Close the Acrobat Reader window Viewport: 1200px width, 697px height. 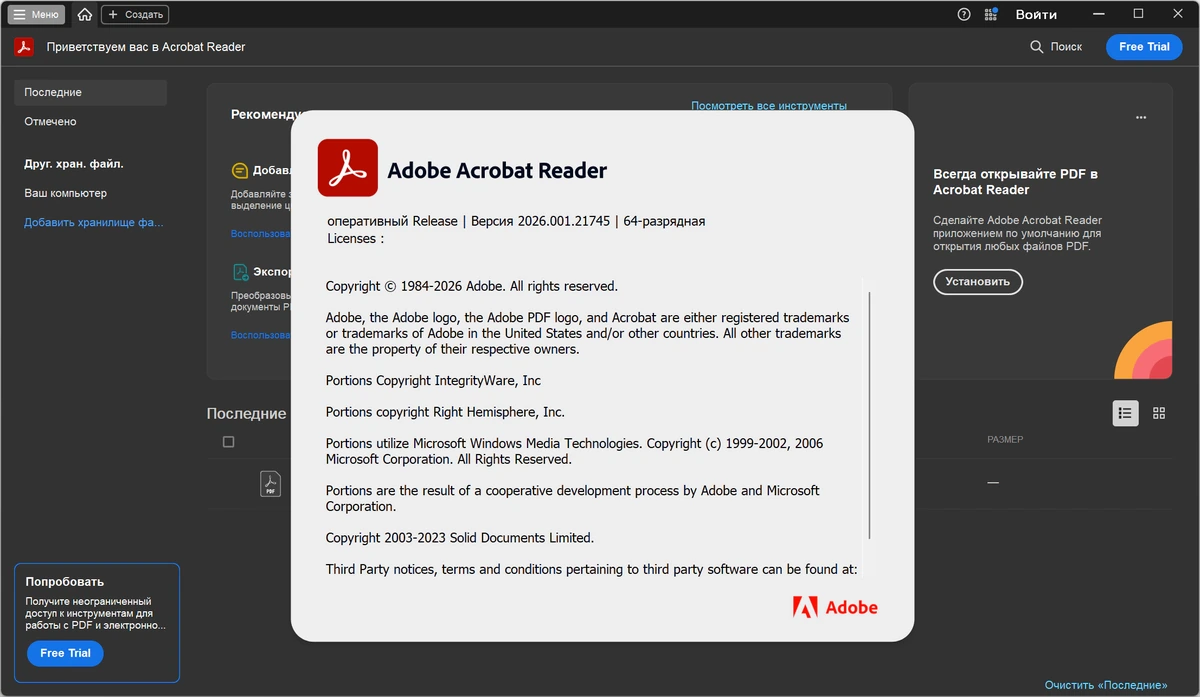tap(1177, 14)
